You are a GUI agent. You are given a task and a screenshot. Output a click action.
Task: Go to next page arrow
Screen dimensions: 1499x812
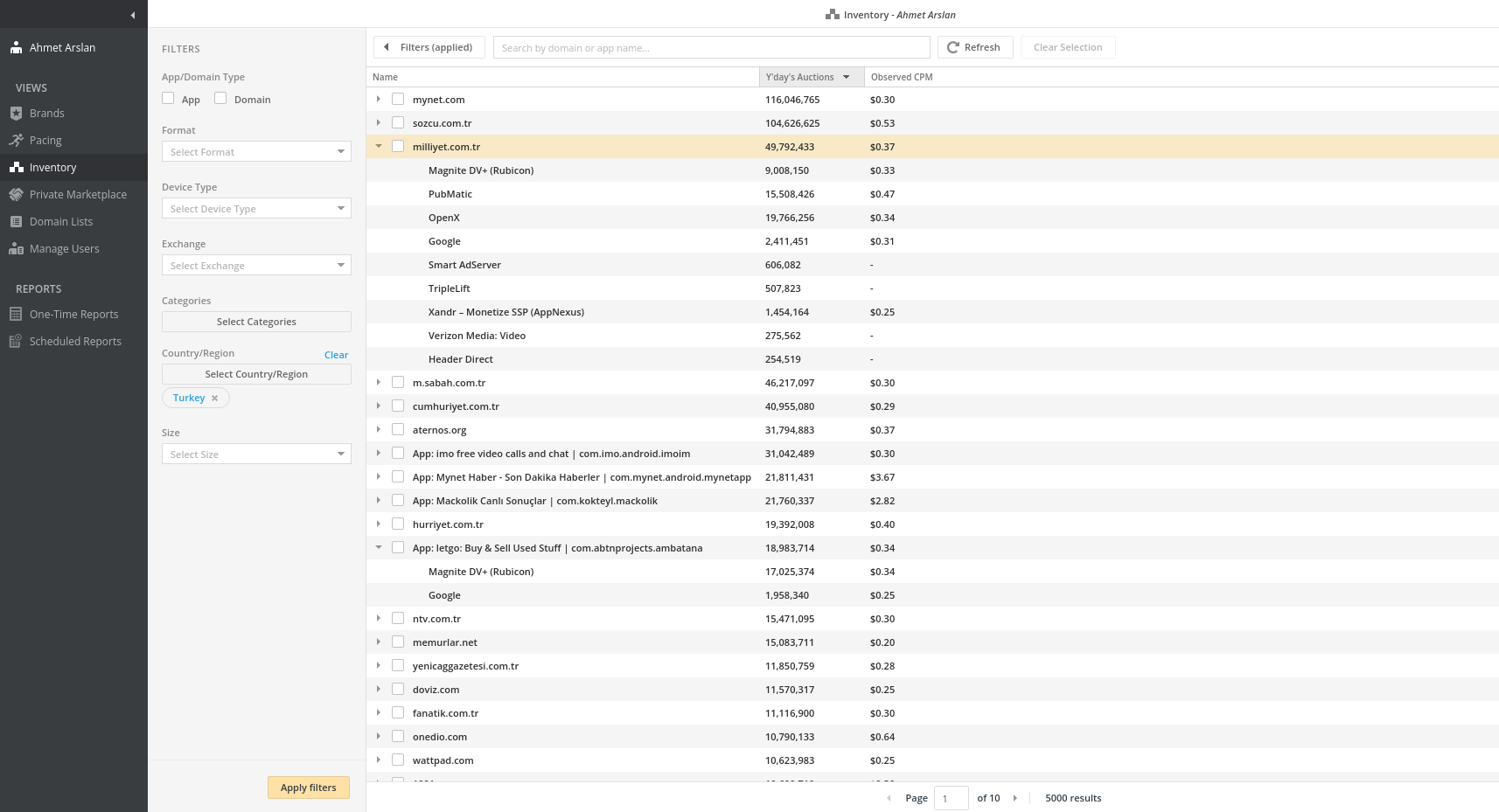(1014, 798)
